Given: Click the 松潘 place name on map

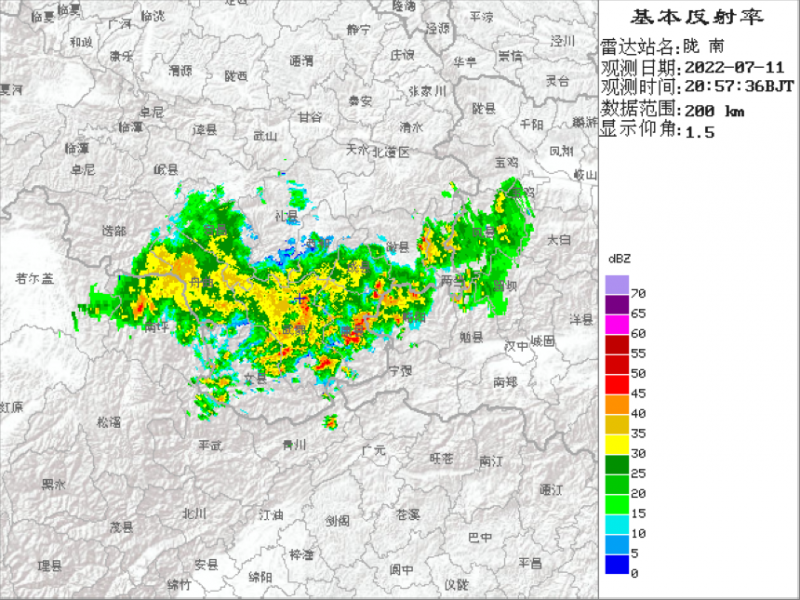Looking at the screenshot, I should [x=108, y=422].
